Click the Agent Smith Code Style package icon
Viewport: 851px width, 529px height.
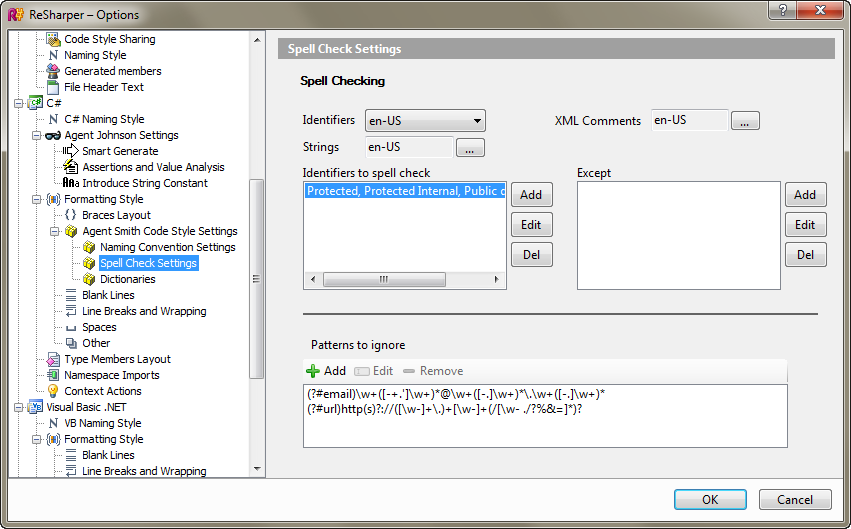(71, 231)
